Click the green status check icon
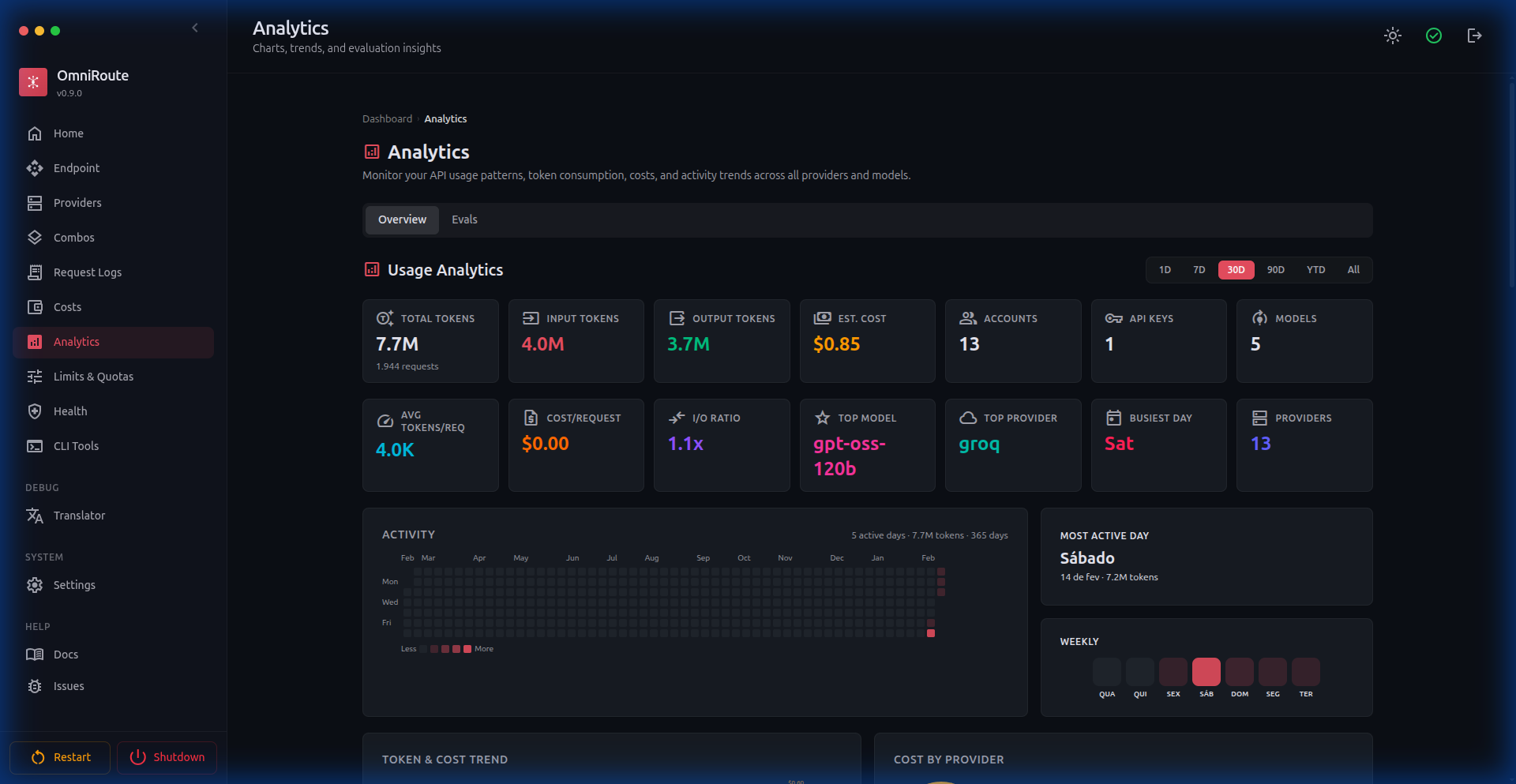Screen dimensions: 1516x784 pos(1433,36)
